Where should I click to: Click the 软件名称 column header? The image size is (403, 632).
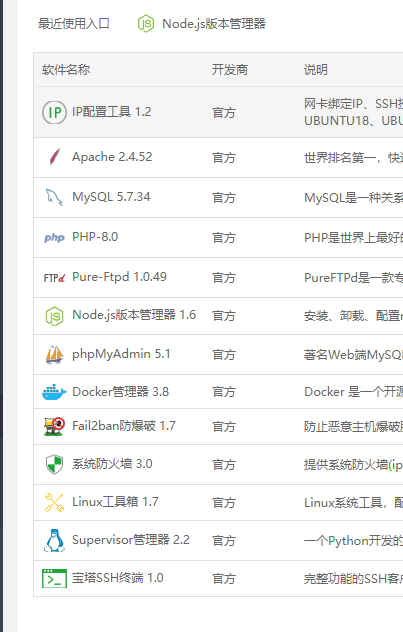(x=66, y=70)
